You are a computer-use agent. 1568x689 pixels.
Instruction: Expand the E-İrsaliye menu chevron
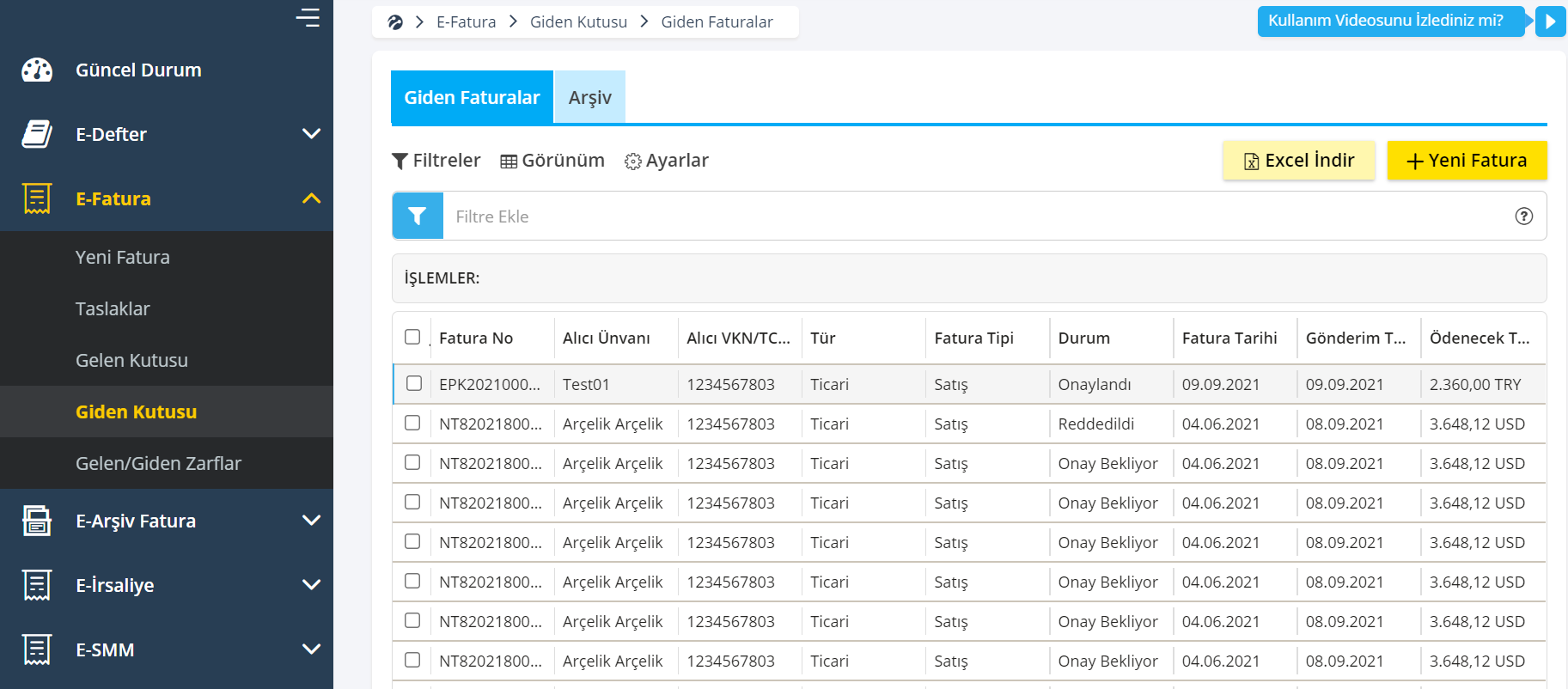pyautogui.click(x=311, y=585)
